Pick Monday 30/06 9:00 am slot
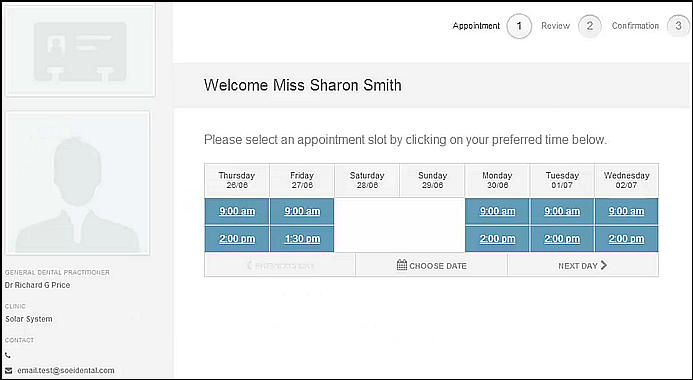This screenshot has width=693, height=380. coord(497,211)
